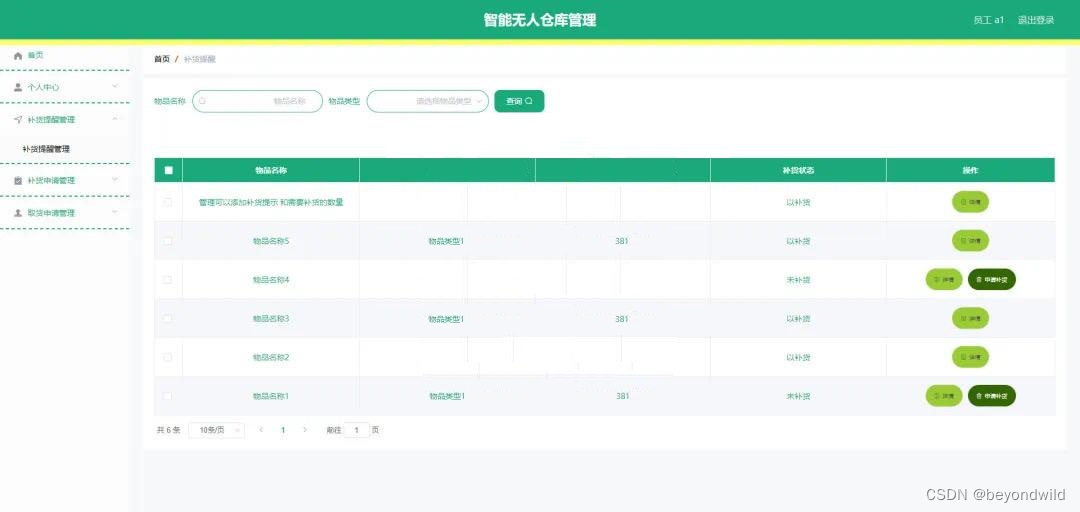Click the clipboard icon beside 补货申请管理

[18, 180]
